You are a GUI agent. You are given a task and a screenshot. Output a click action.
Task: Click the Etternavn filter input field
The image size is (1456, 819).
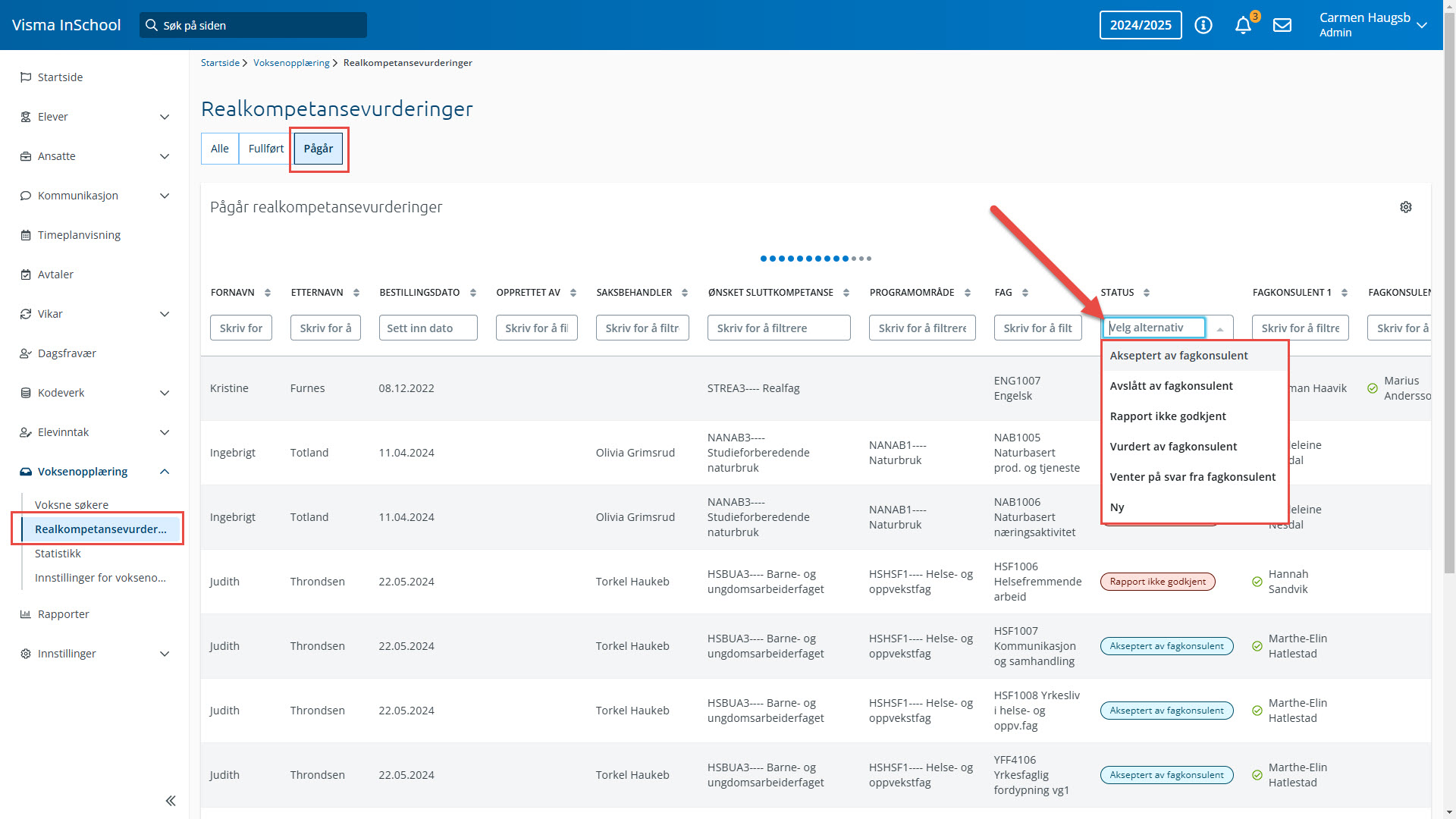click(x=325, y=328)
